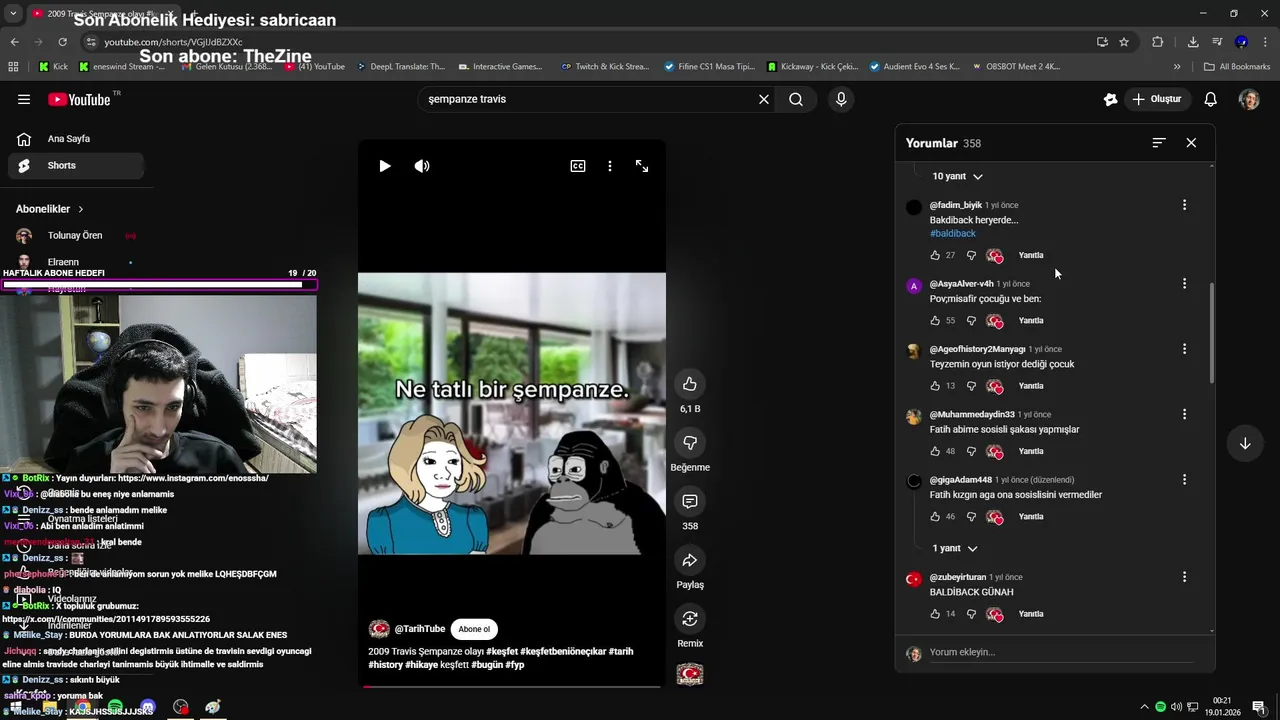Like the @AsyaAlver-v4h comment
The width and height of the screenshot is (1280, 720).
coord(935,321)
